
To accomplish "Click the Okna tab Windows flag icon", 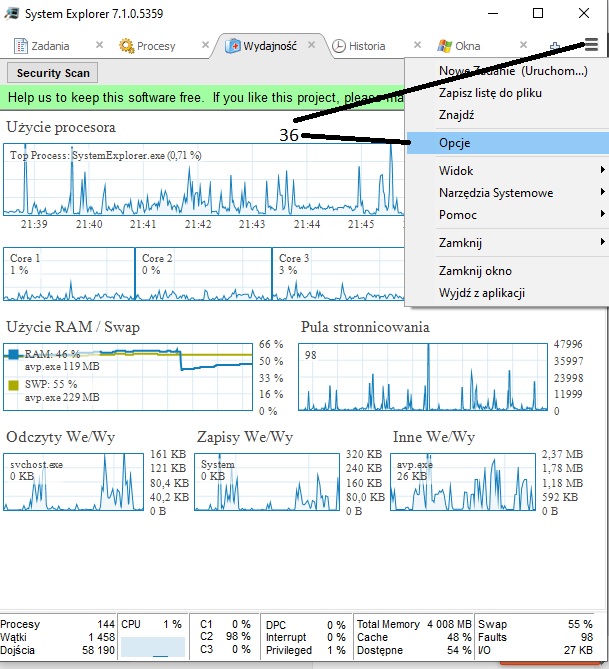I will pos(445,46).
